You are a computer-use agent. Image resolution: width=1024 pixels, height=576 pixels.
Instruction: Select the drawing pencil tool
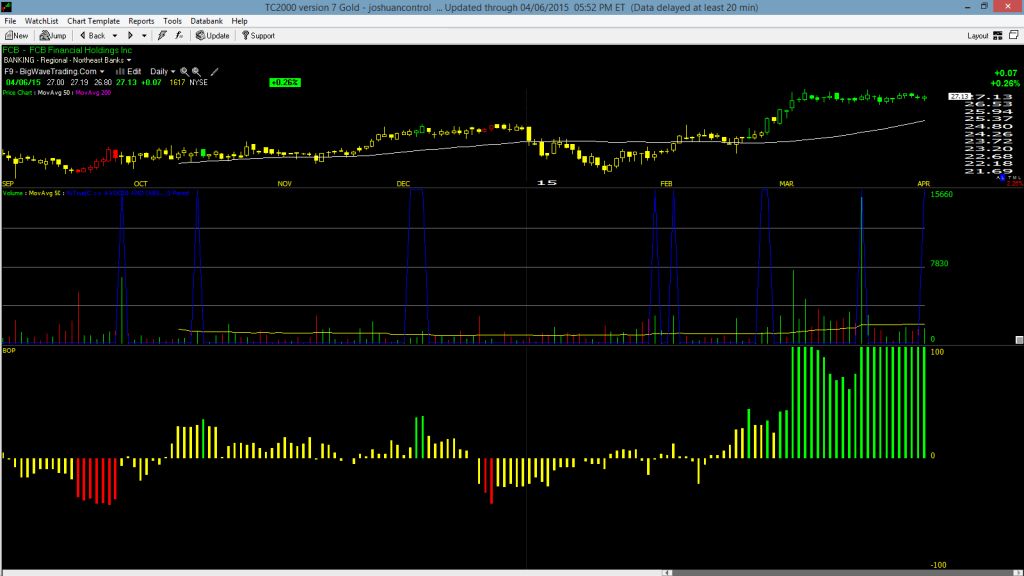pos(214,72)
